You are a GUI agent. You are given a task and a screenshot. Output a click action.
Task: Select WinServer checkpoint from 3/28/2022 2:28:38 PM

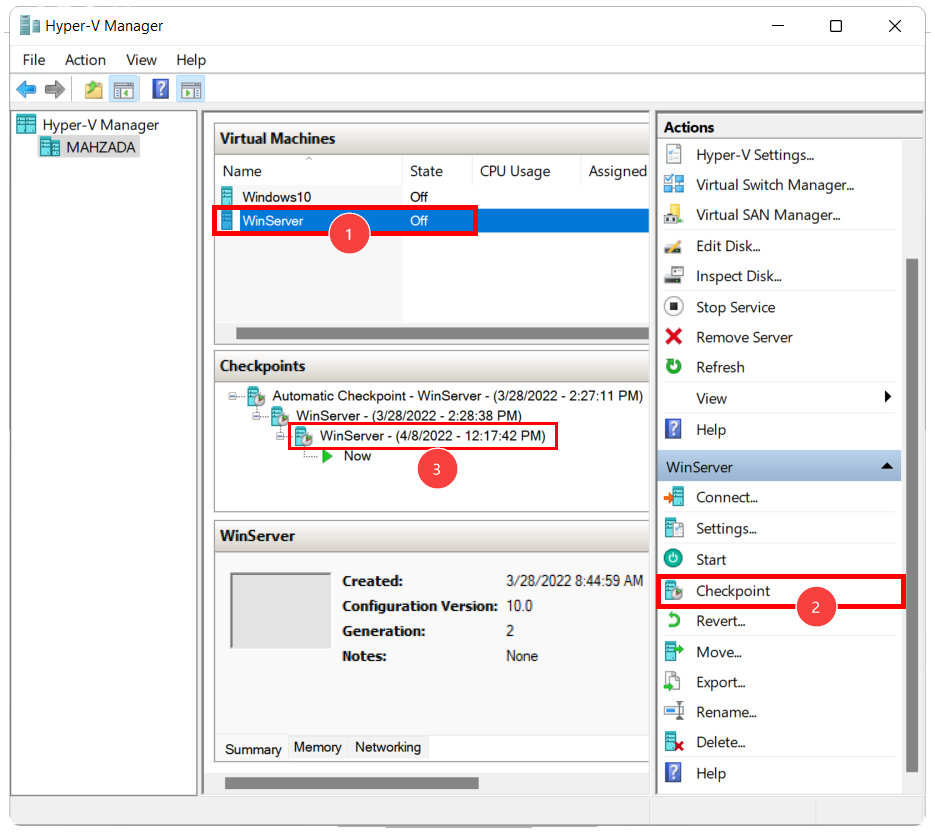pyautogui.click(x=408, y=416)
